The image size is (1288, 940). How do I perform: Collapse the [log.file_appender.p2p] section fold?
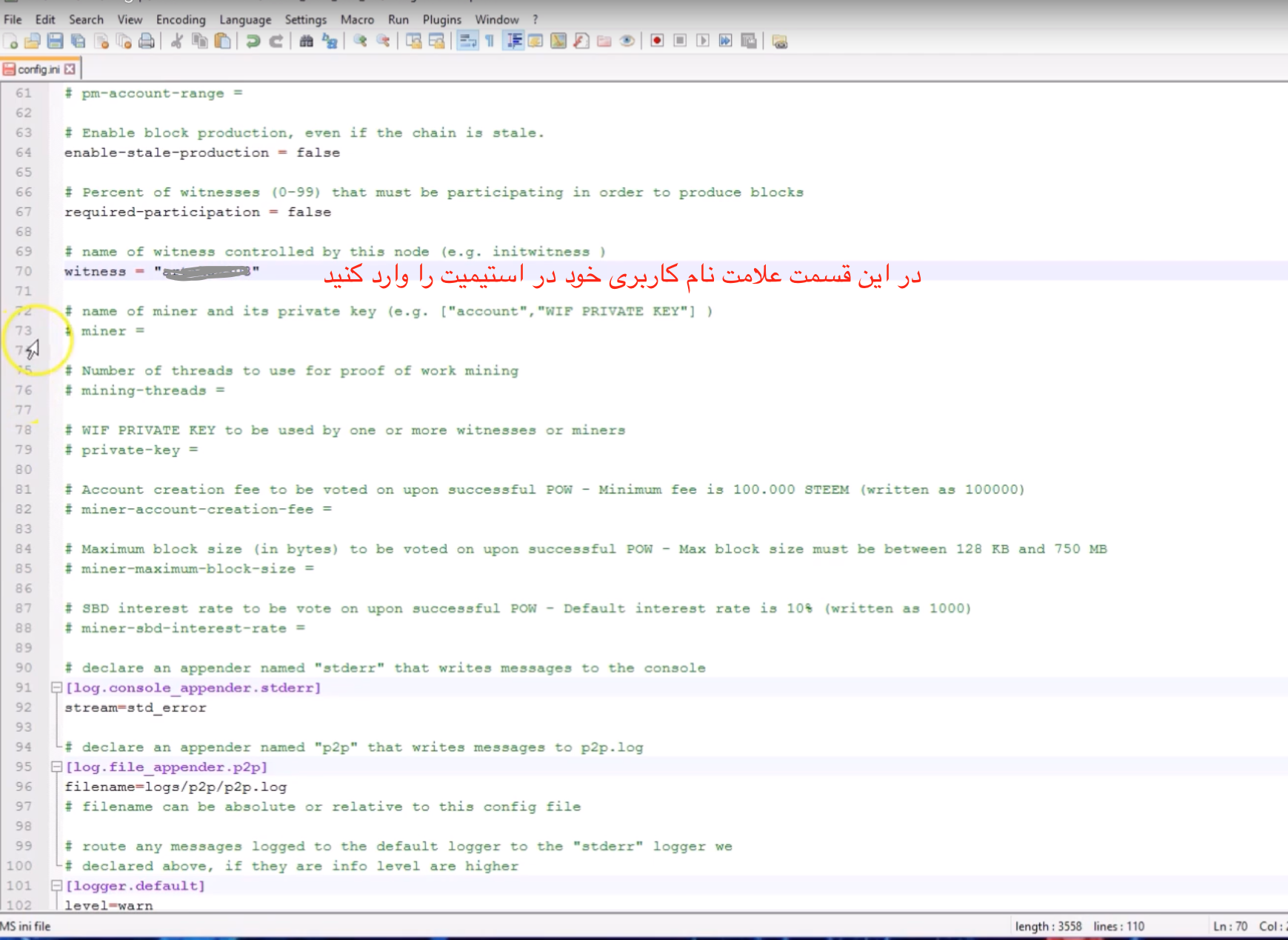tap(56, 767)
